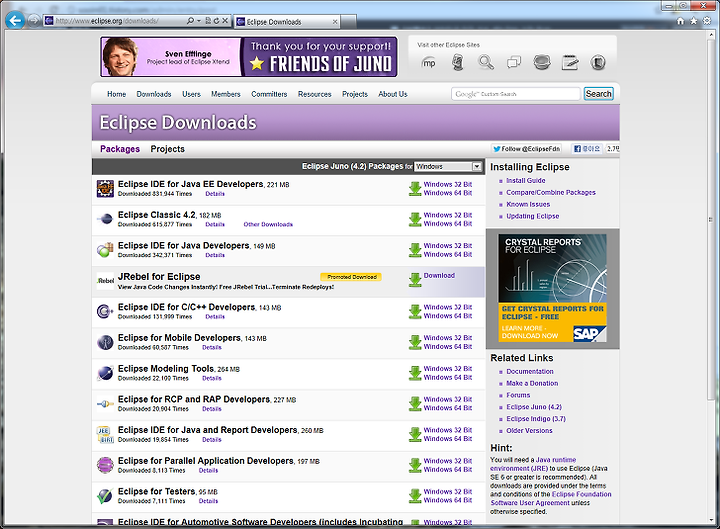Click green download arrow for Java EE Developers

tap(415, 189)
